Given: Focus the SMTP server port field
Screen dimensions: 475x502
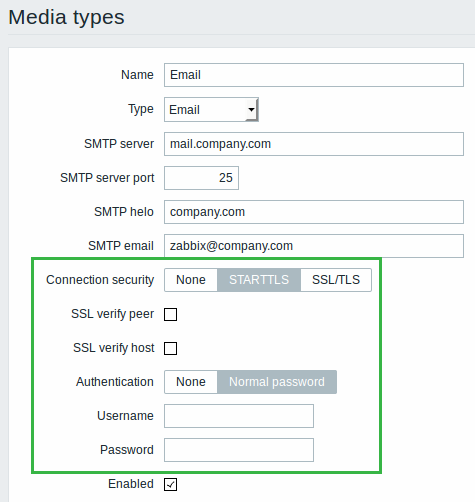Looking at the screenshot, I should tap(201, 178).
